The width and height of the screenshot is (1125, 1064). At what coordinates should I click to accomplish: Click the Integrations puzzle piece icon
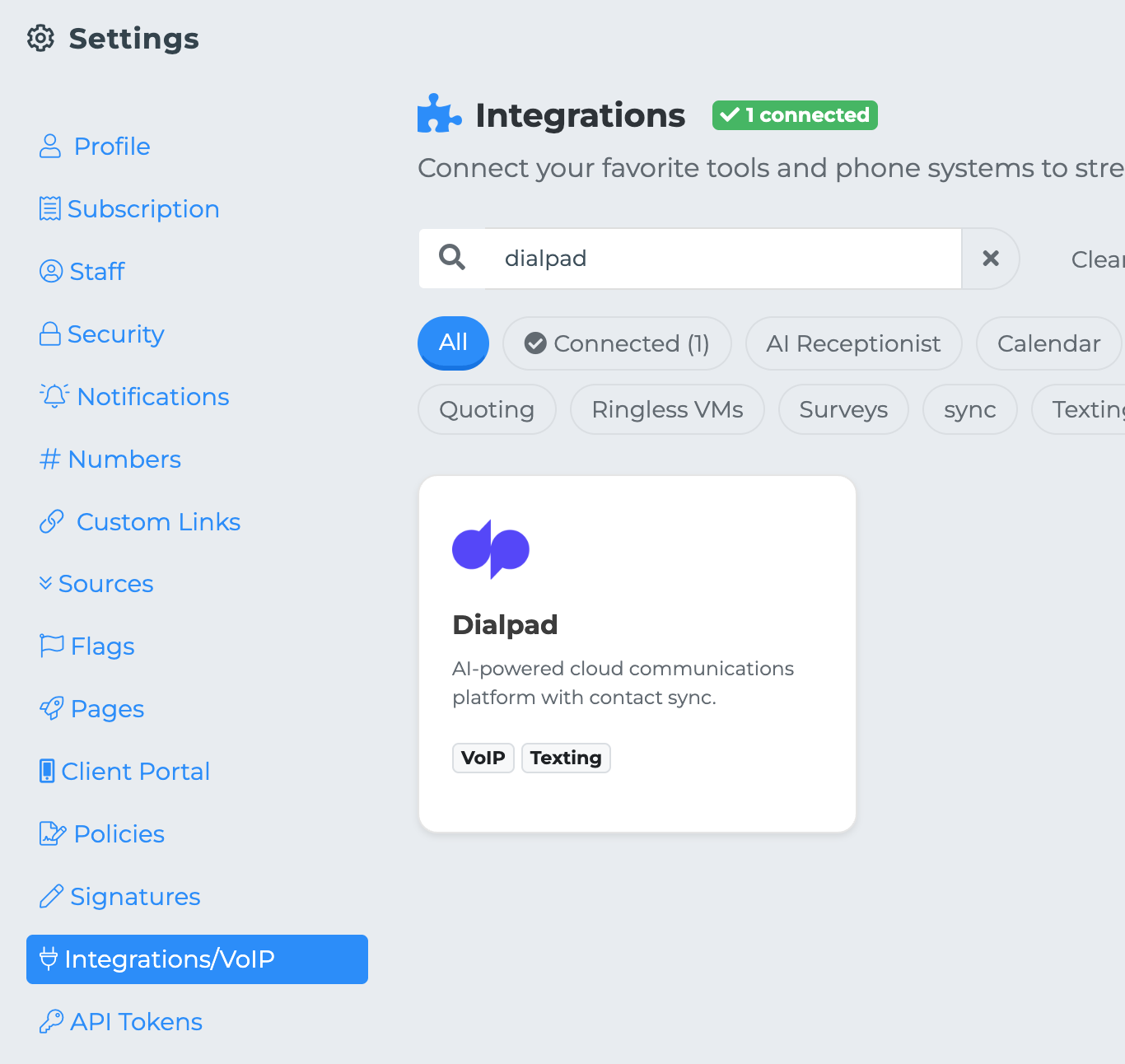pos(439,114)
